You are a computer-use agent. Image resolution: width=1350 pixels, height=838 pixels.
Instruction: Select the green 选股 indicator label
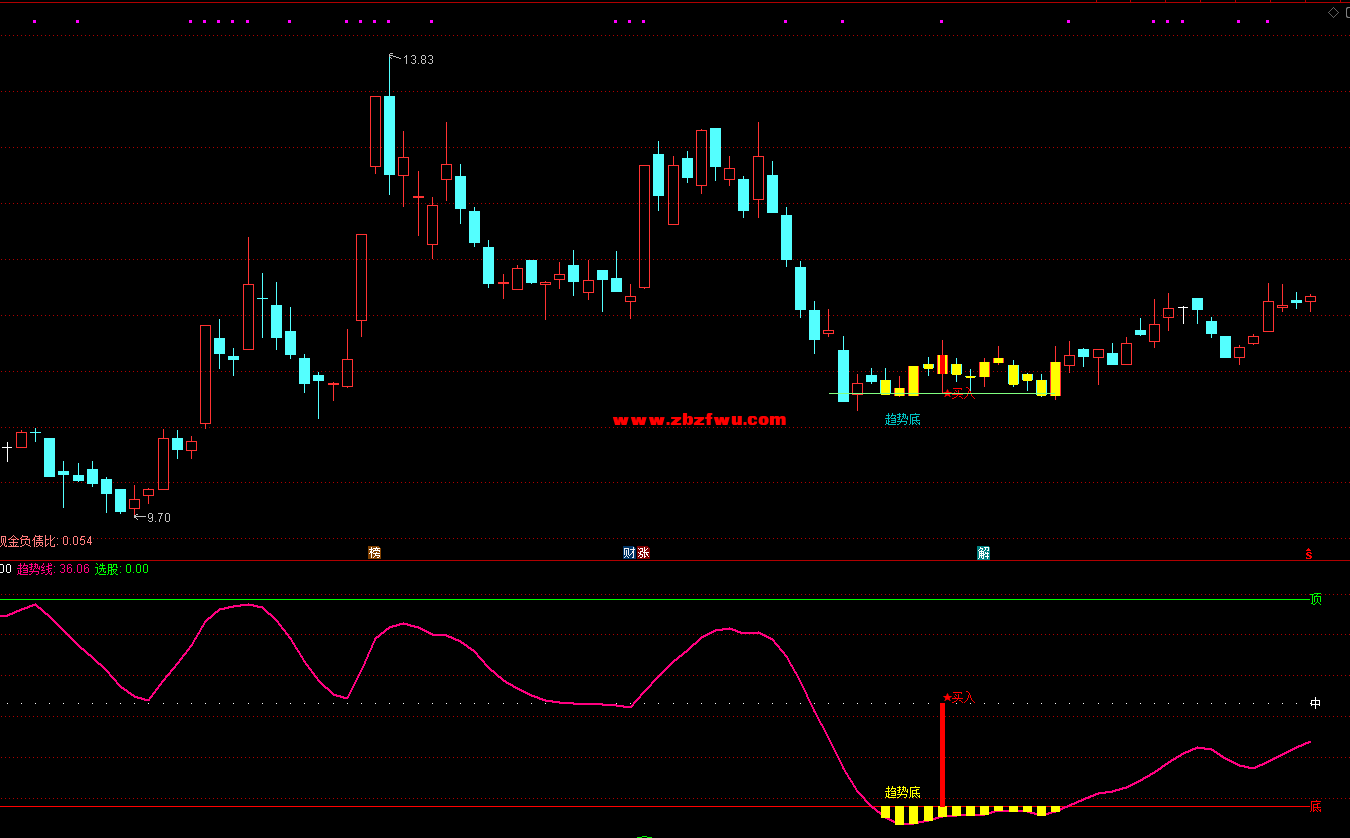[x=121, y=569]
